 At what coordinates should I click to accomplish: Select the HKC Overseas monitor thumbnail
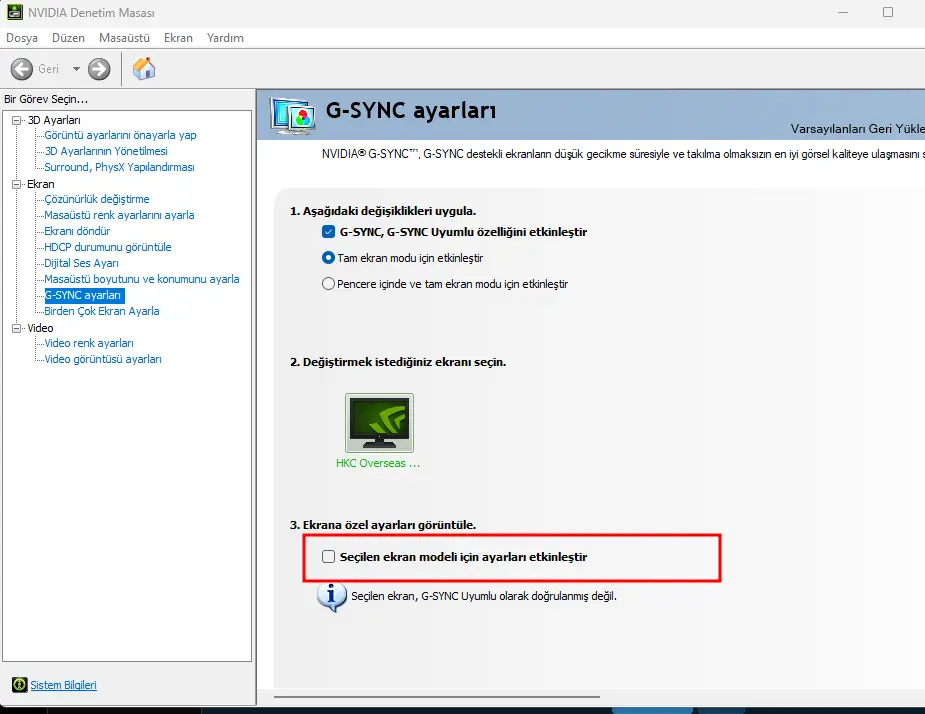click(379, 422)
